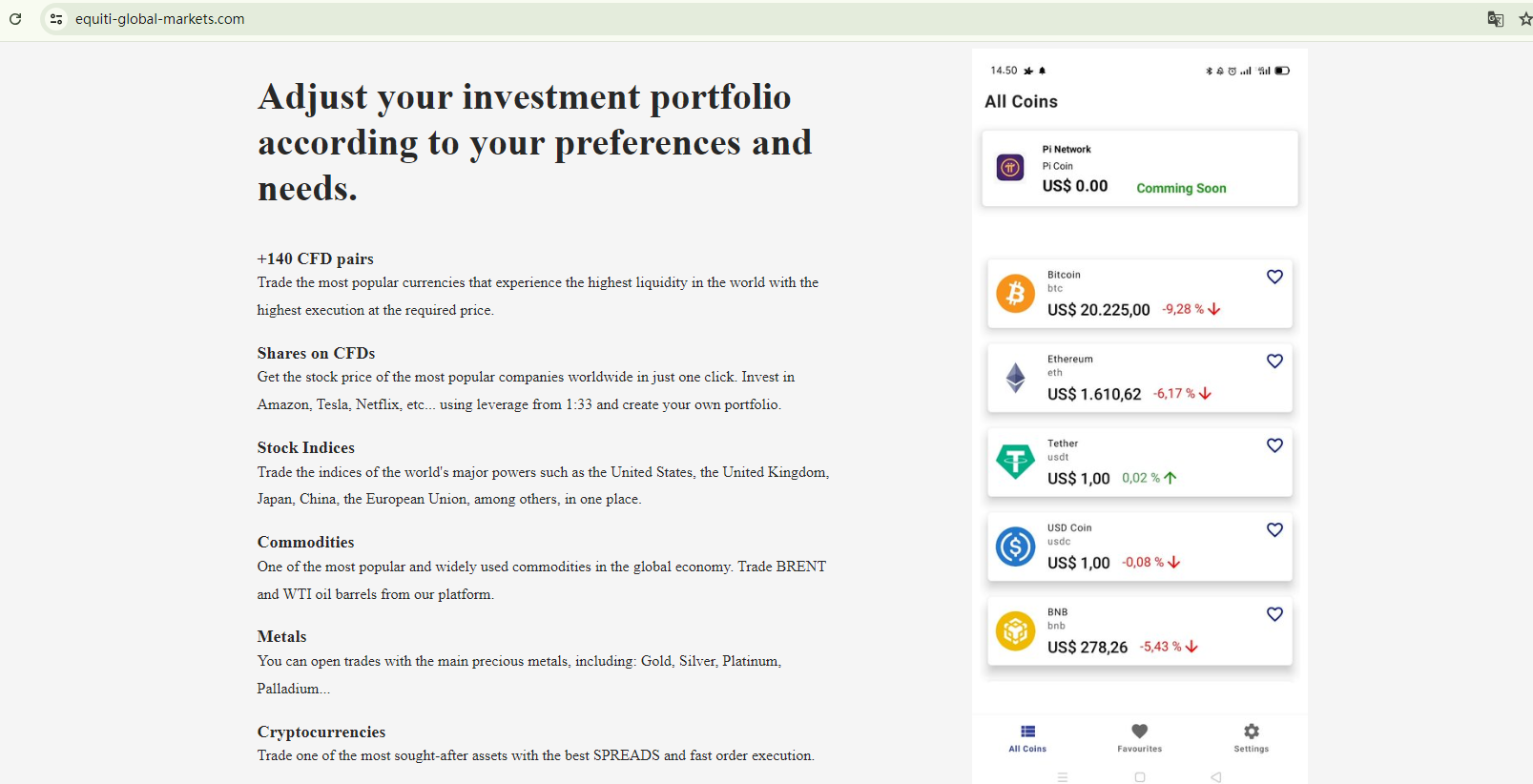This screenshot has width=1533, height=784.
Task: Click the site information icon beside URL
Action: (56, 19)
